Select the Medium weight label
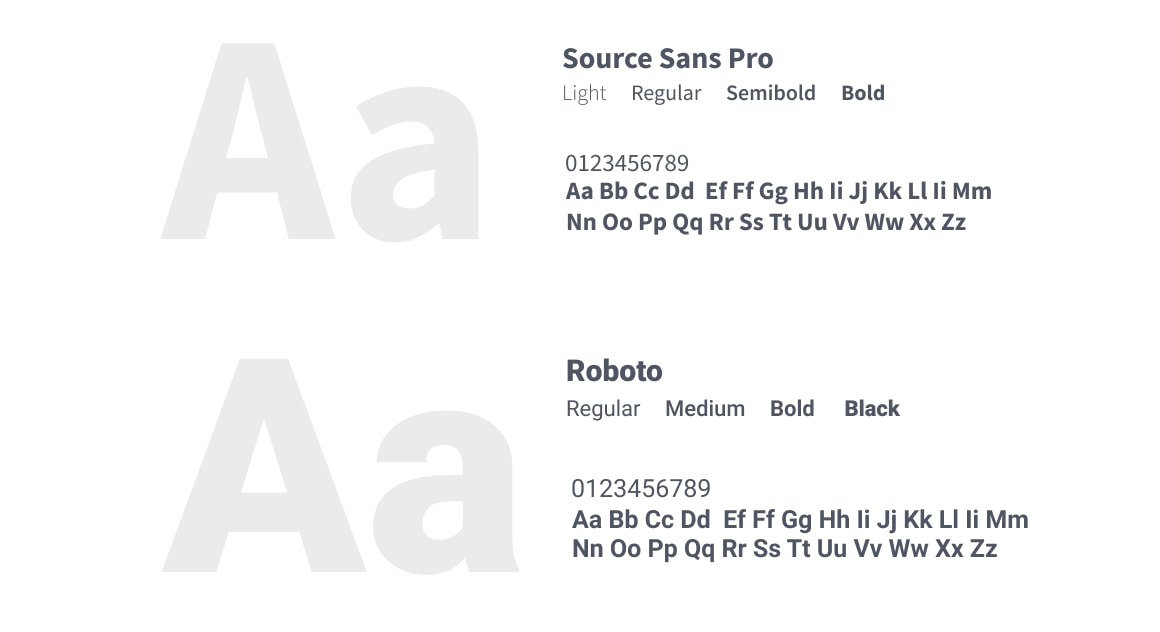Image resolution: width=1160 pixels, height=632 pixels. [705, 409]
